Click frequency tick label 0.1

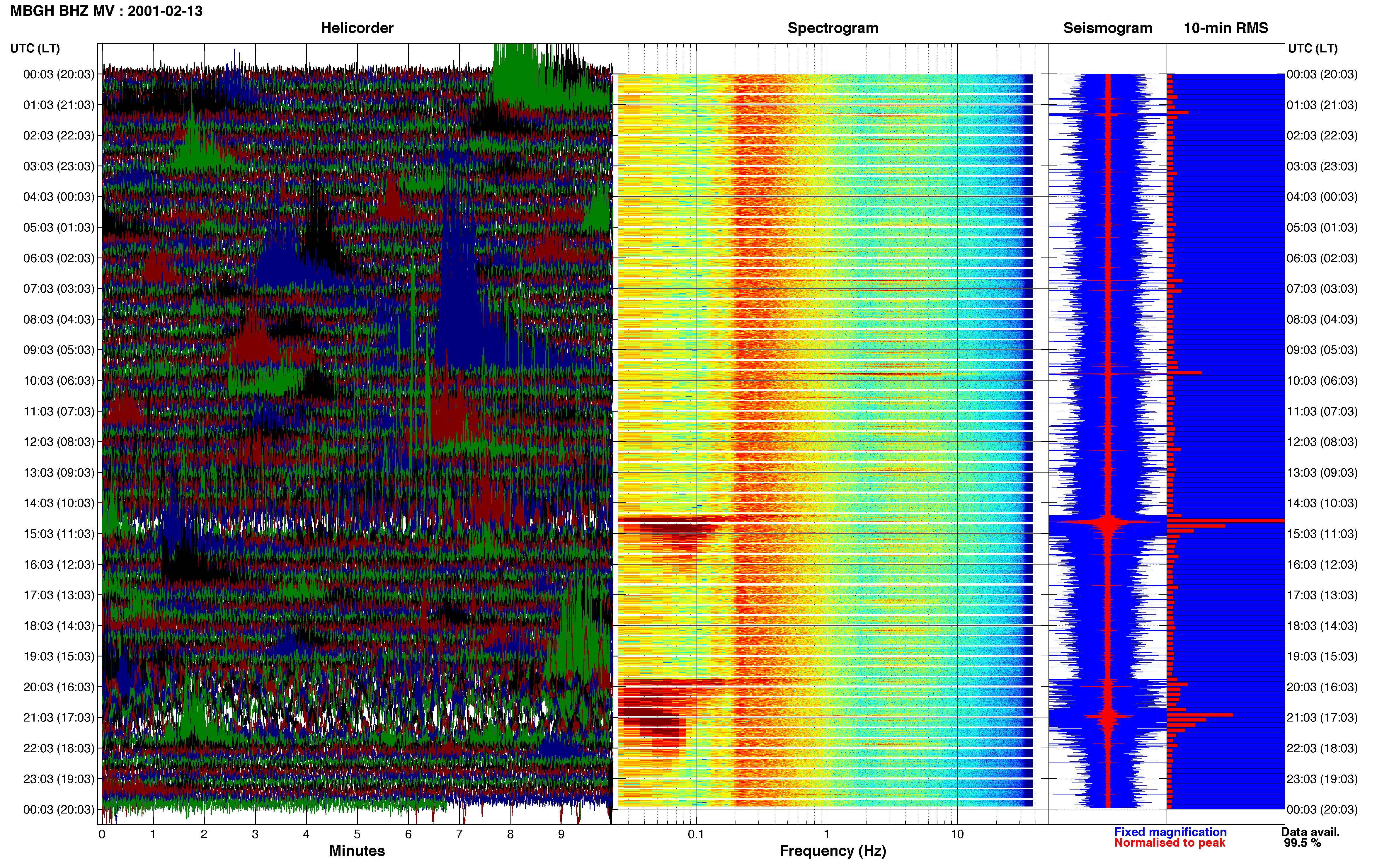tap(696, 835)
